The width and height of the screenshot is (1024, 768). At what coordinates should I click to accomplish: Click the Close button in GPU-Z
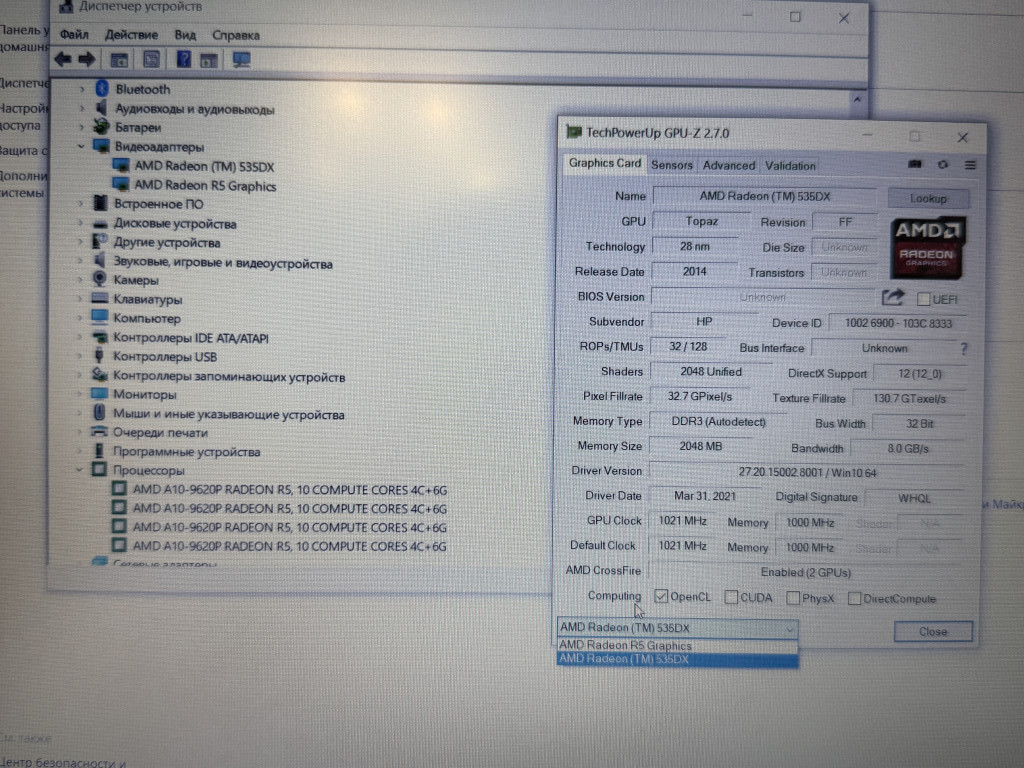pyautogui.click(x=933, y=632)
